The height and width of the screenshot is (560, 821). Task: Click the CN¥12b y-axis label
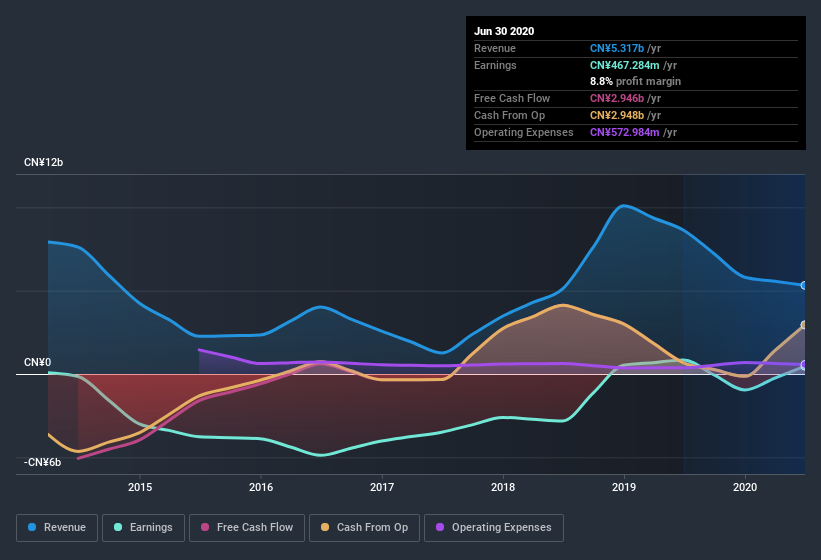point(43,162)
